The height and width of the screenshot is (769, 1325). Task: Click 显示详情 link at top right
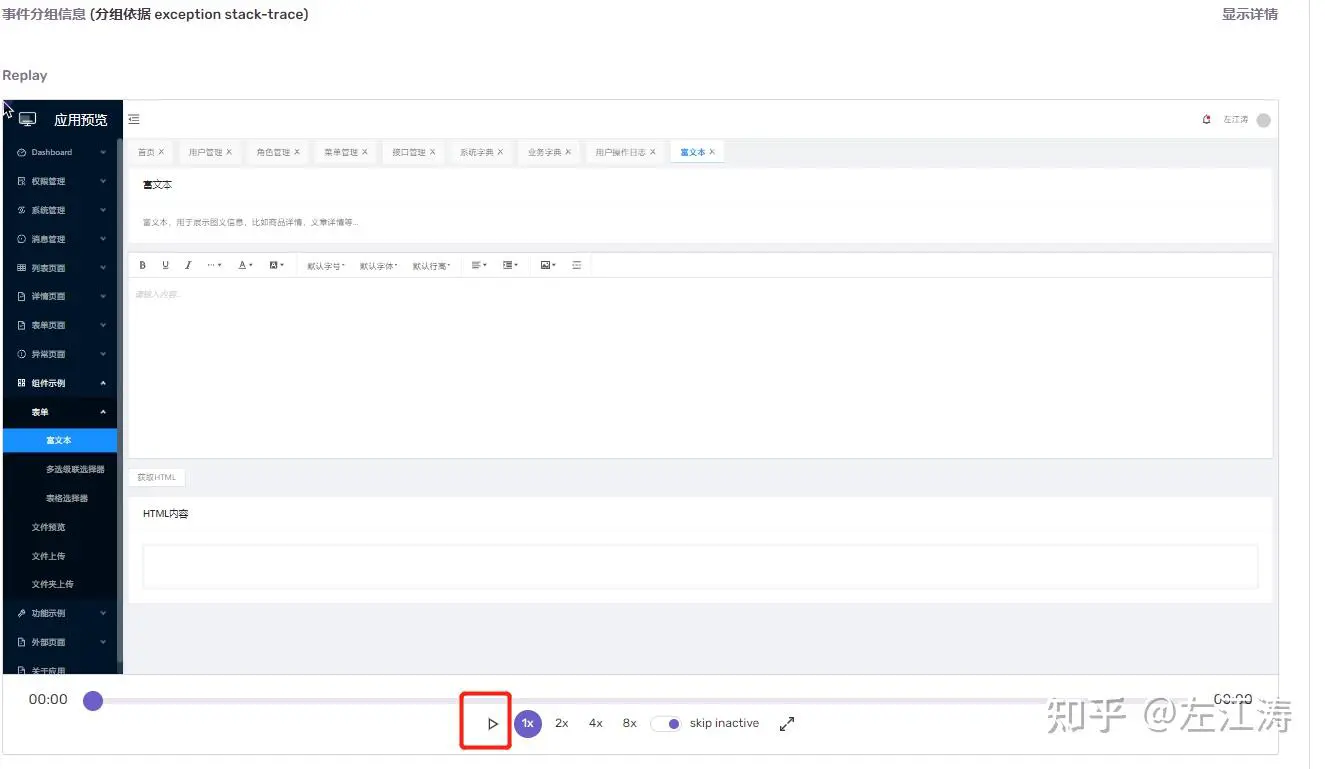tap(1249, 14)
